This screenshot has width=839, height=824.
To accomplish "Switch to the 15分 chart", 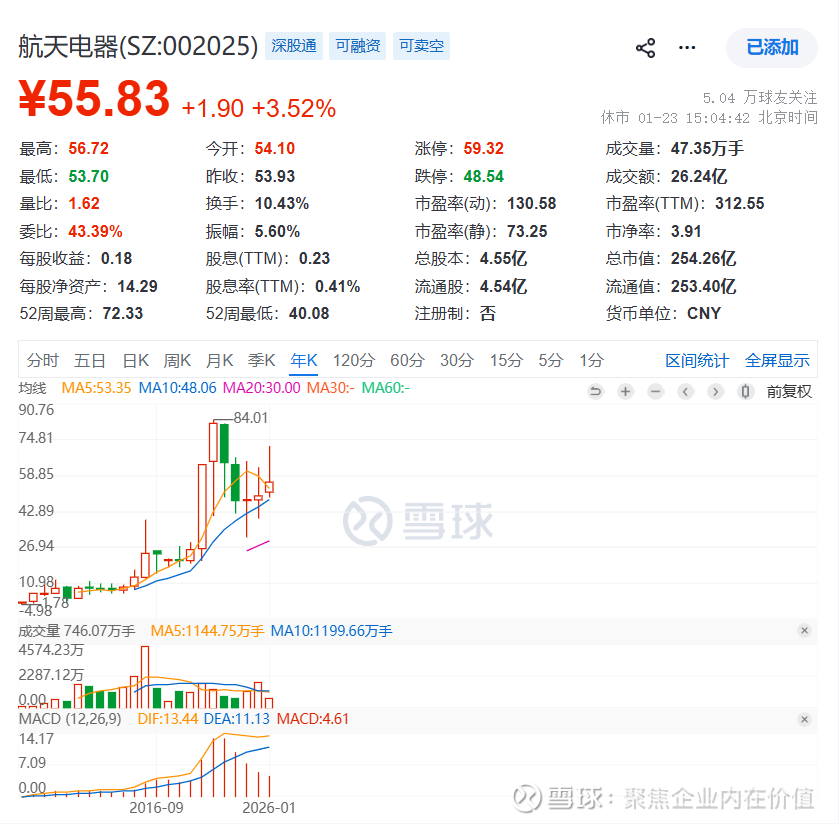I will (506, 360).
